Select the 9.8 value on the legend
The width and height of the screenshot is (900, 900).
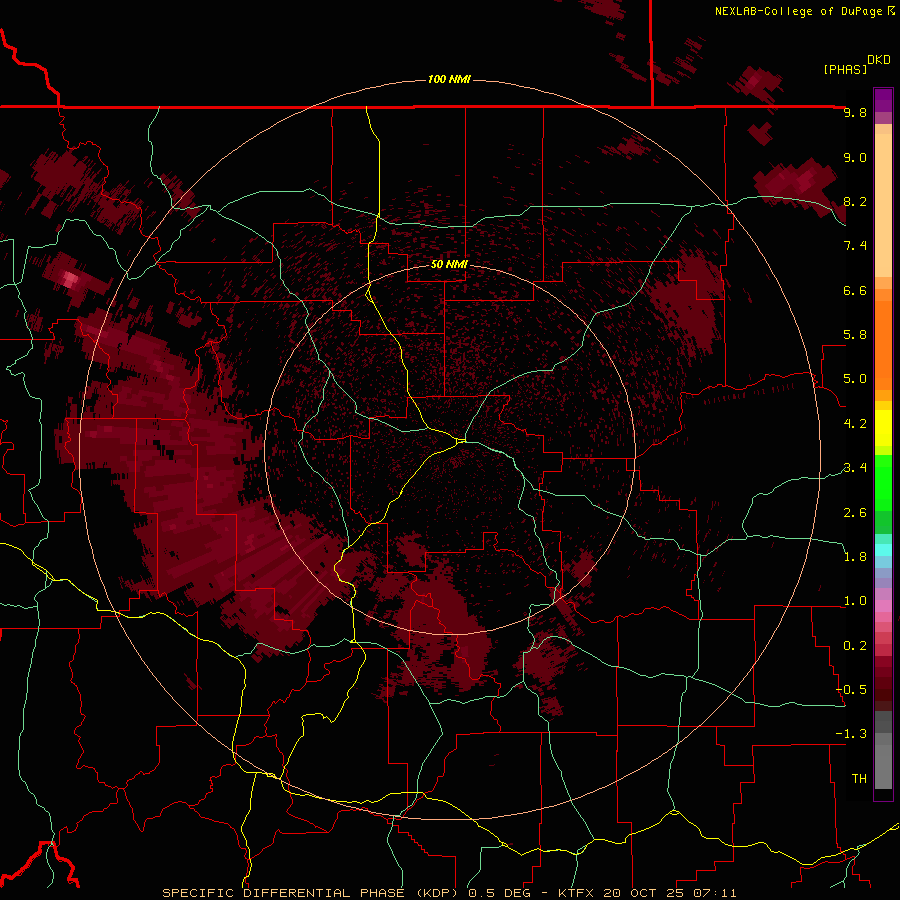pyautogui.click(x=855, y=112)
